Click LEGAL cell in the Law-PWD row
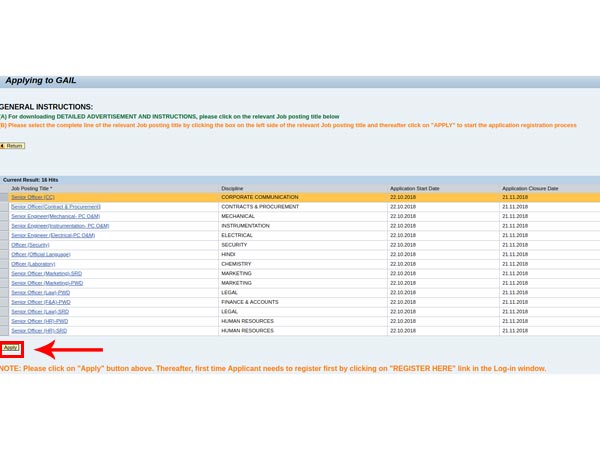 click(x=230, y=293)
